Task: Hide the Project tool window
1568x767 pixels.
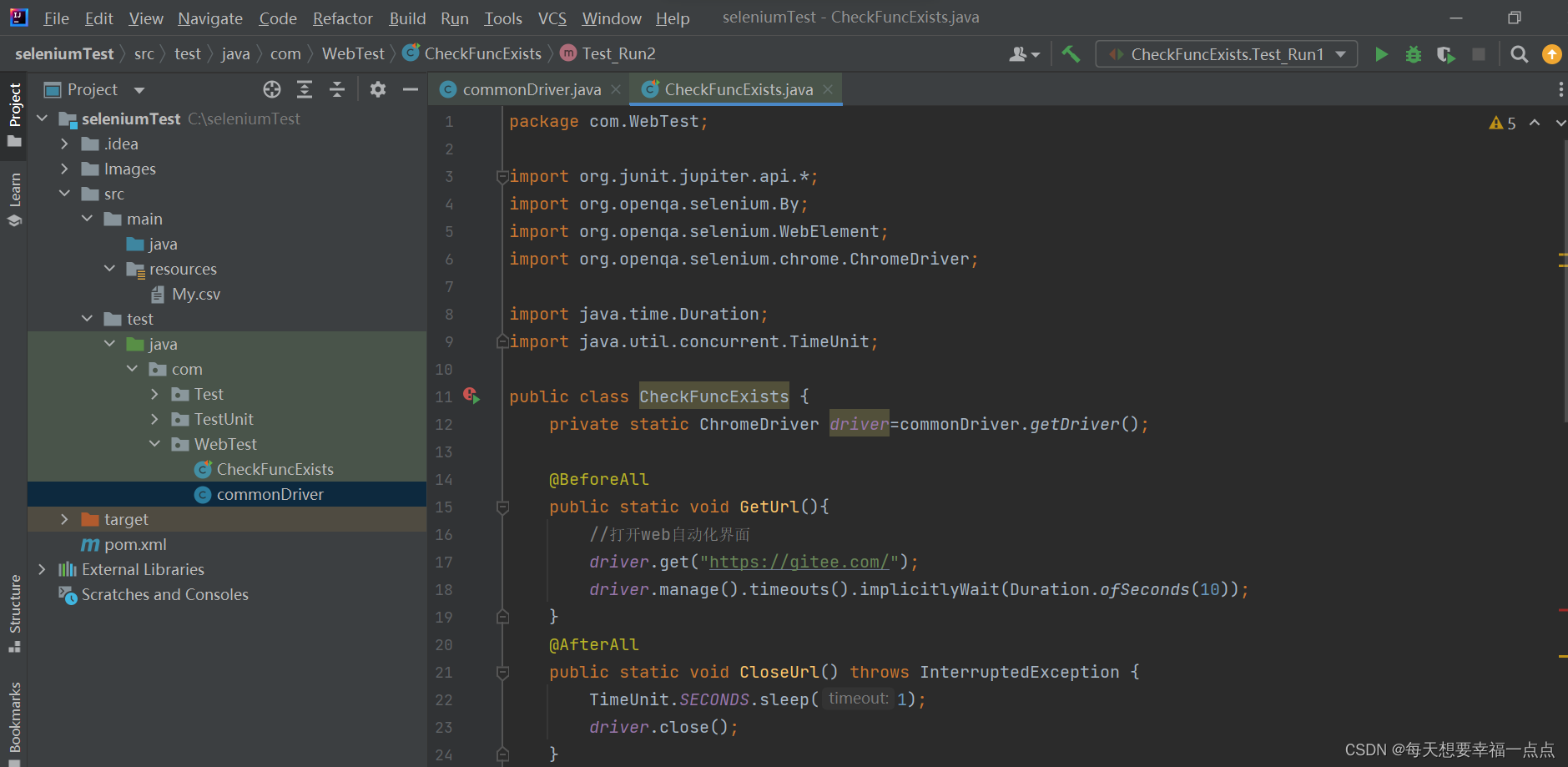Action: 410,89
